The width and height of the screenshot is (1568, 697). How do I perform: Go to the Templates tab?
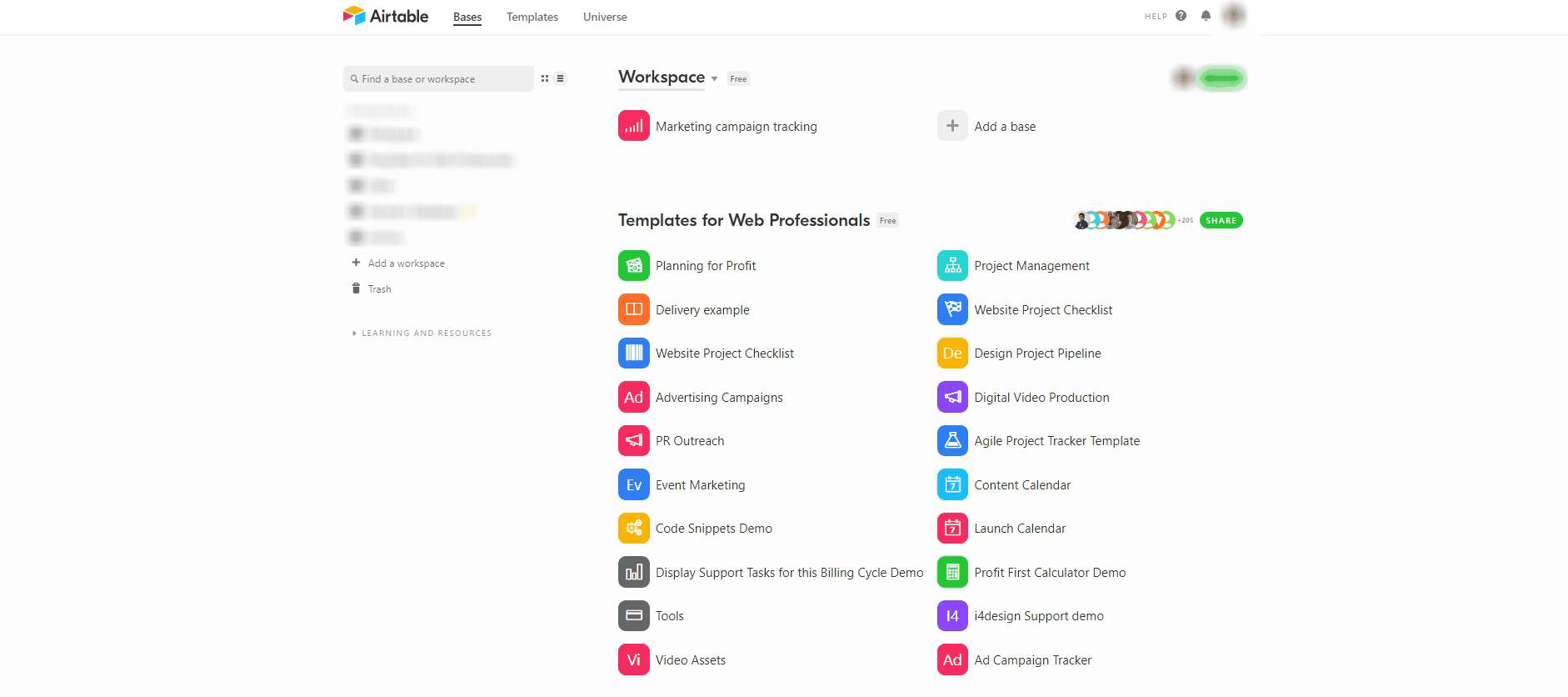tap(532, 17)
